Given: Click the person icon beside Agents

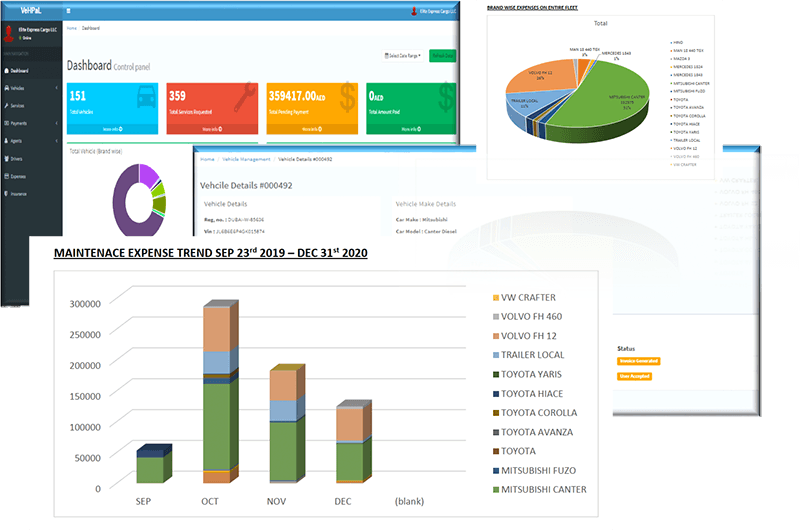Looking at the screenshot, I should (6, 141).
